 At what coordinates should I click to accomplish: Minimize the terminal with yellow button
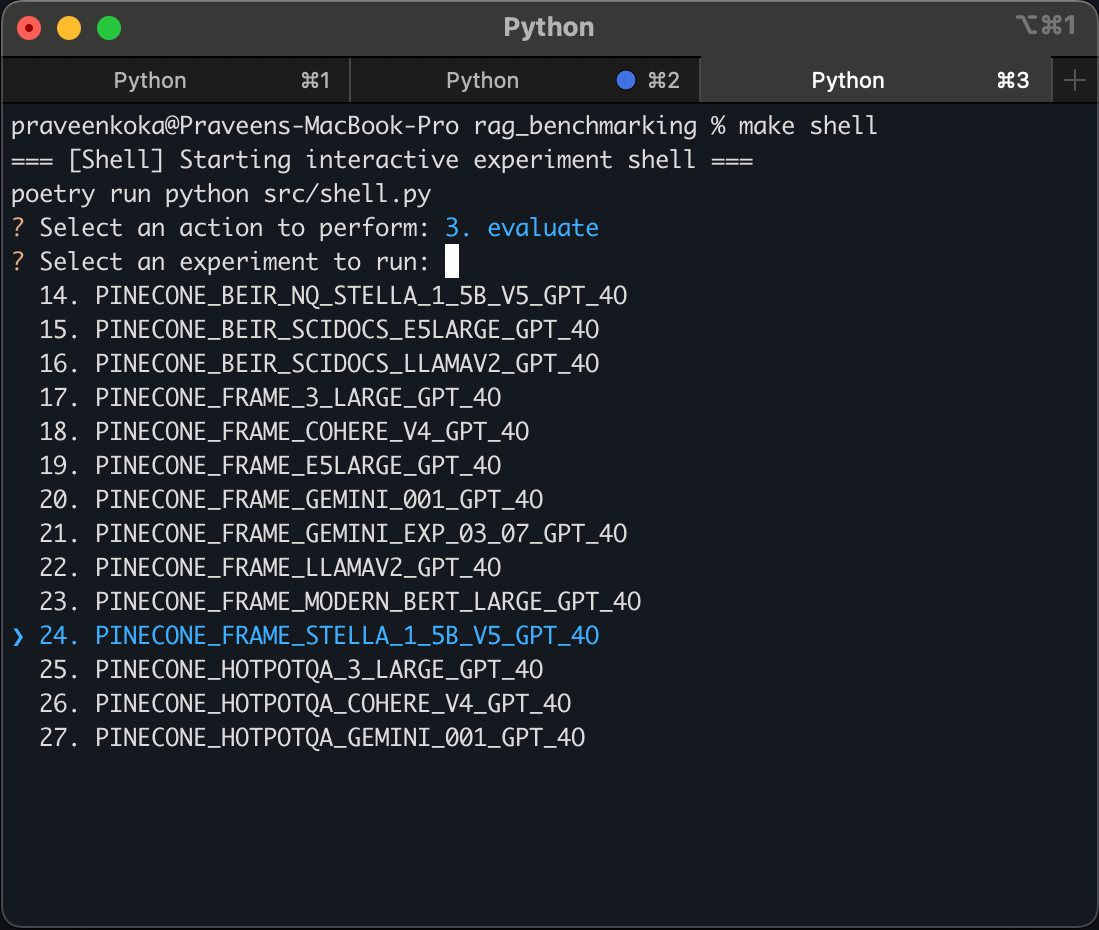pyautogui.click(x=69, y=28)
